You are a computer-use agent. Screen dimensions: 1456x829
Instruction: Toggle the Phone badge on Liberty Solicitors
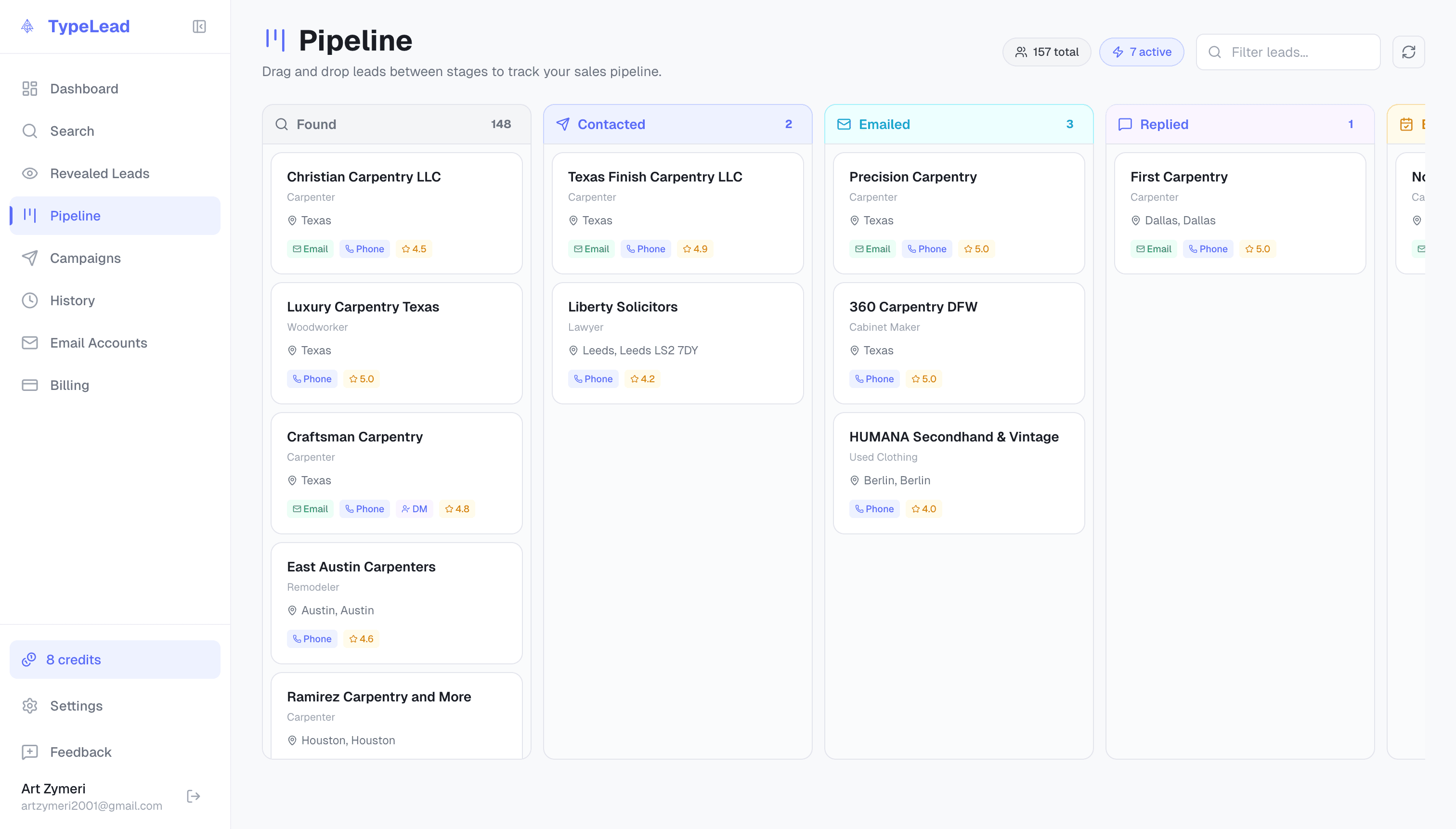tap(593, 378)
